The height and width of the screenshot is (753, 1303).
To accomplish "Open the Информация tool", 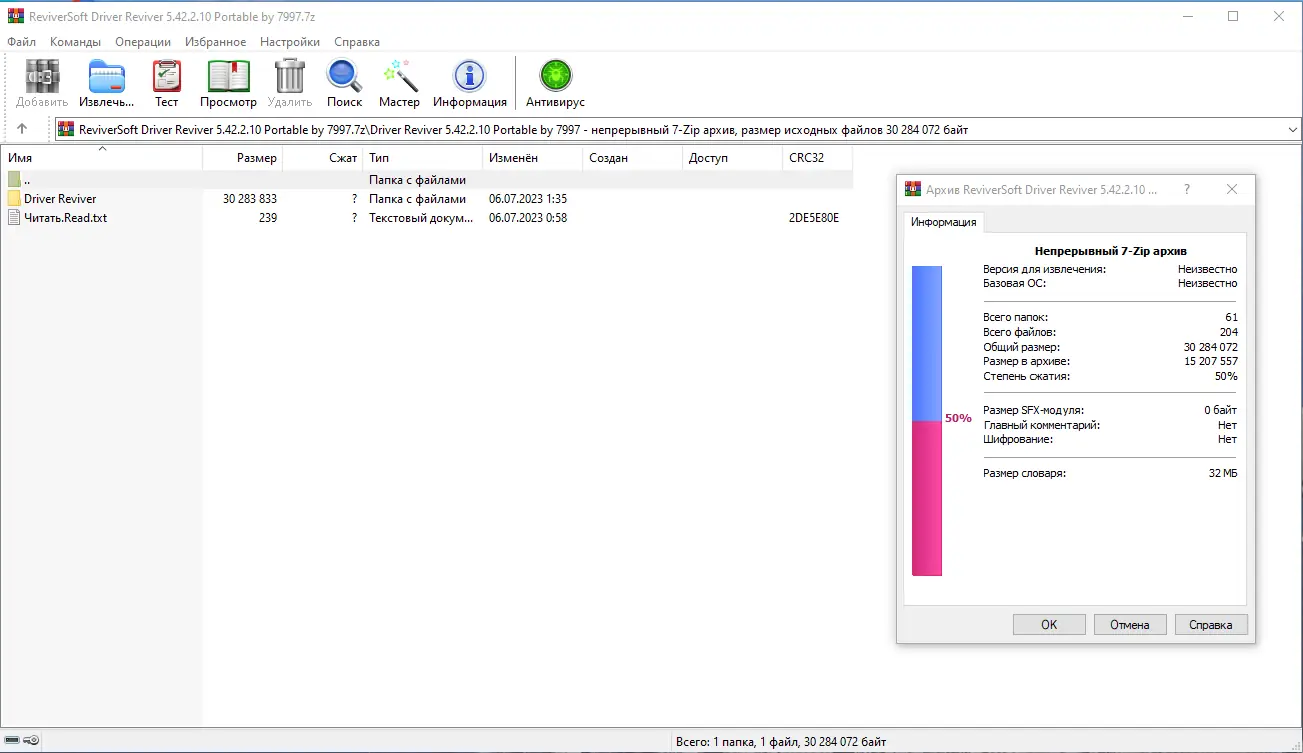I will (x=470, y=82).
